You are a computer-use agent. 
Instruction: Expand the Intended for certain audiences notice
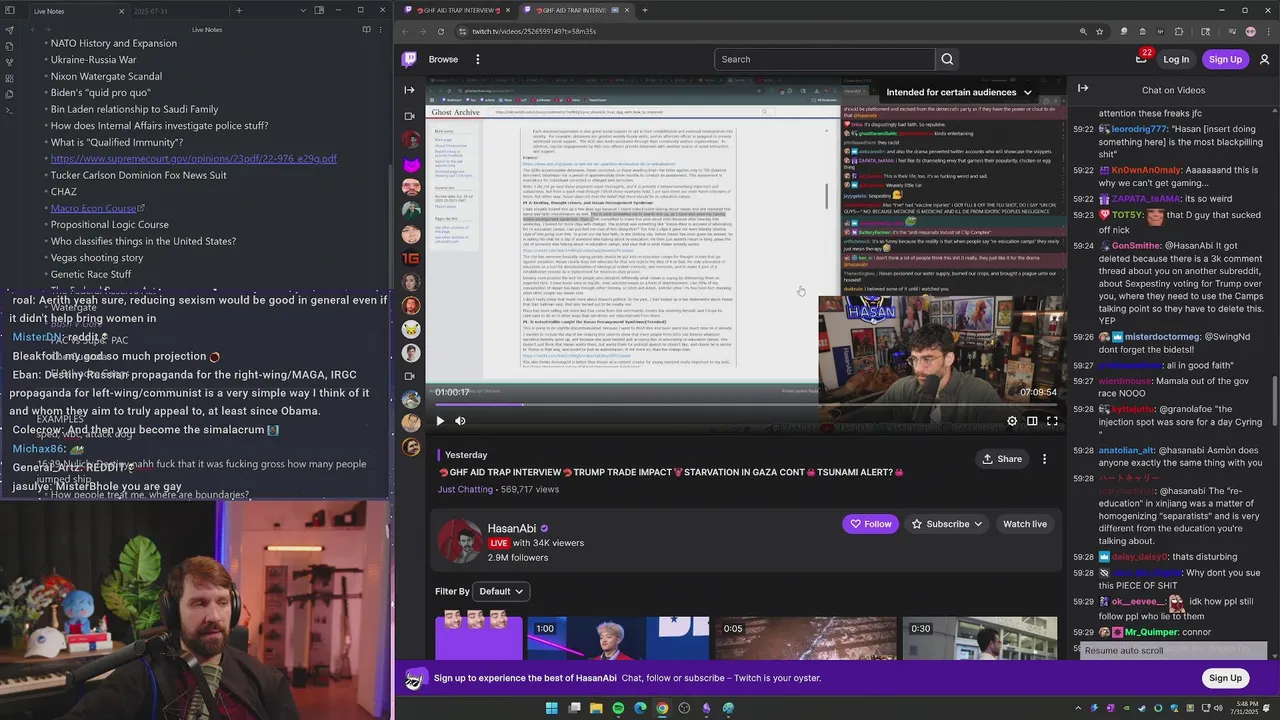(958, 92)
